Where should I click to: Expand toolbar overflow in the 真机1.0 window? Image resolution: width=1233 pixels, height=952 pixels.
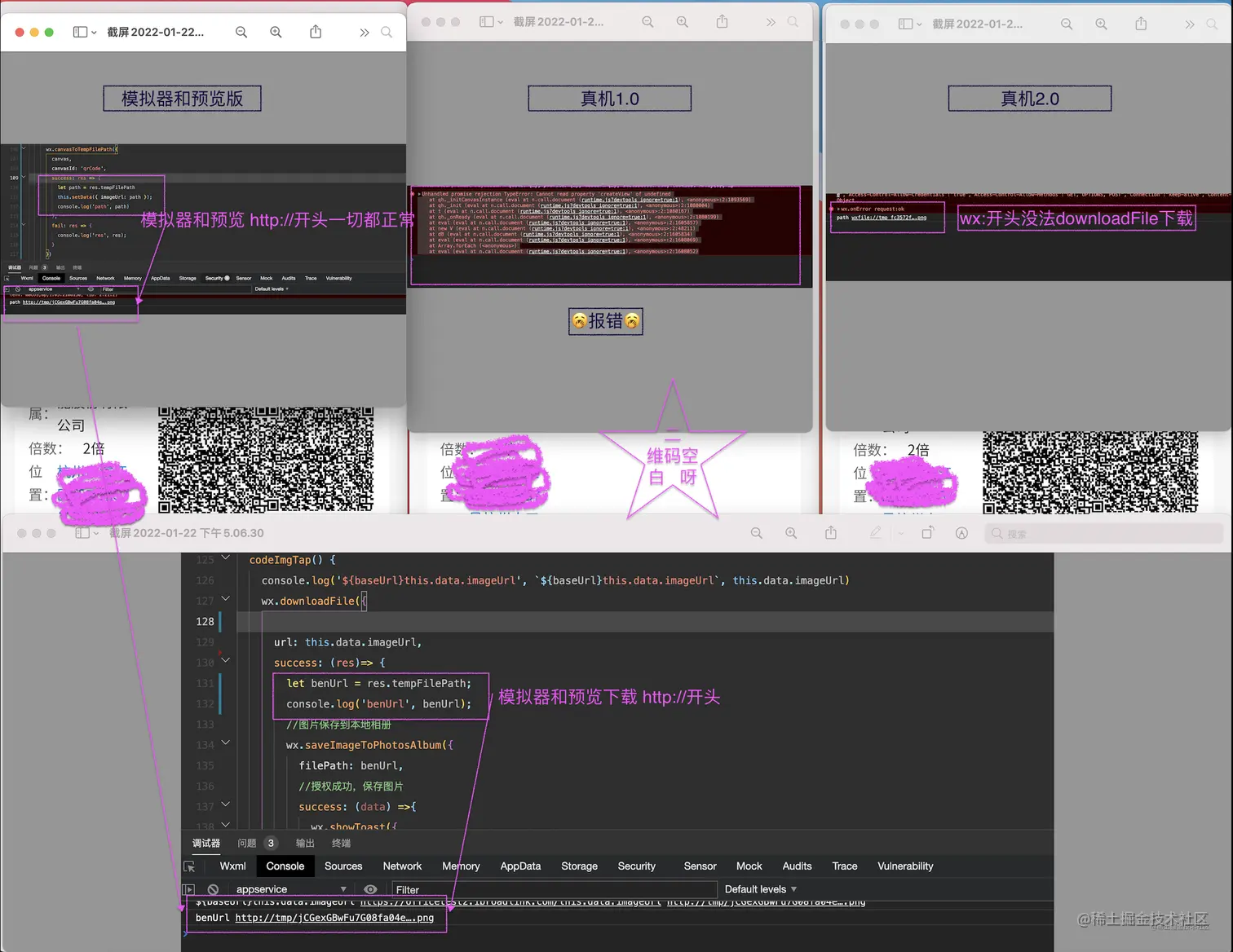pyautogui.click(x=771, y=23)
